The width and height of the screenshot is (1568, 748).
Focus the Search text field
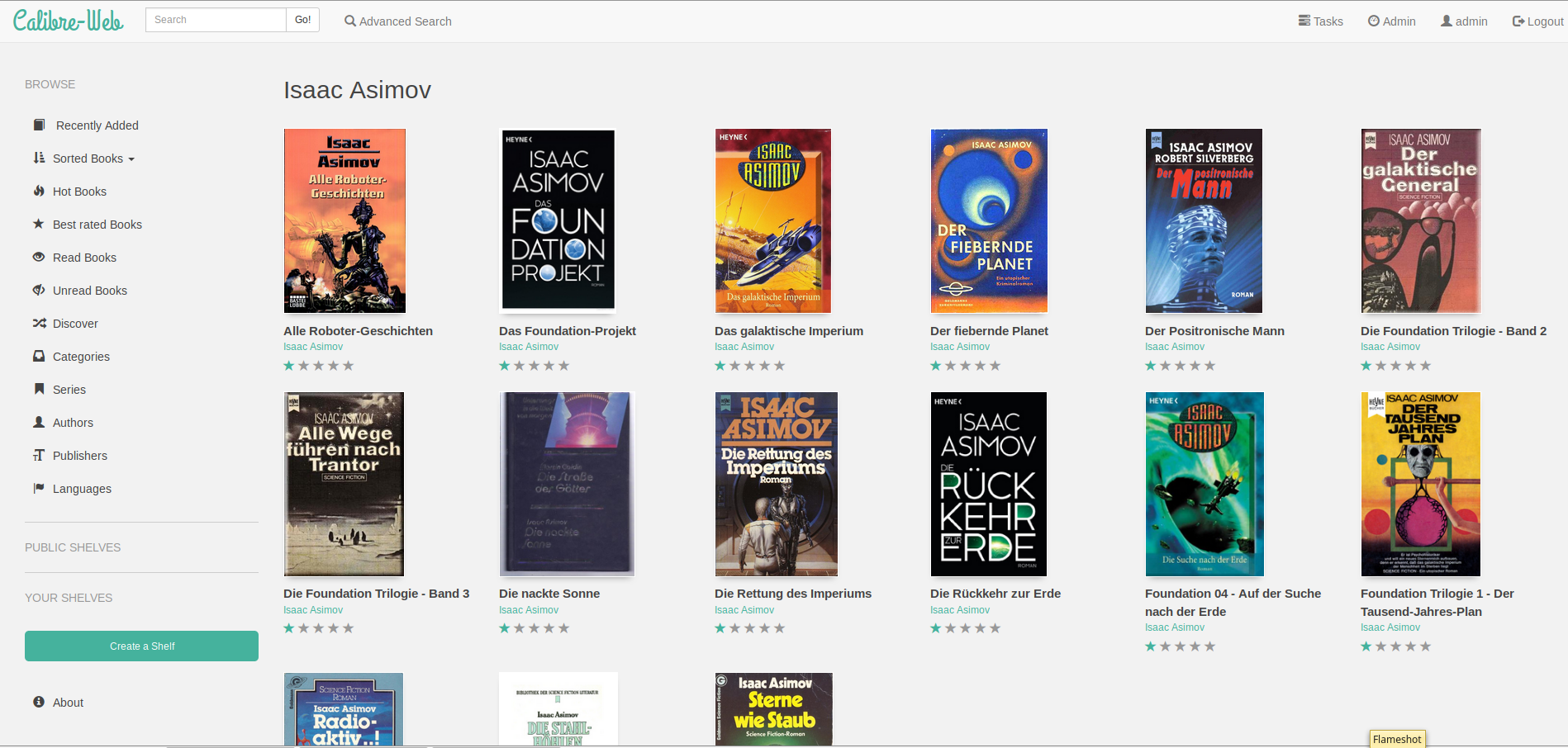[x=216, y=20]
